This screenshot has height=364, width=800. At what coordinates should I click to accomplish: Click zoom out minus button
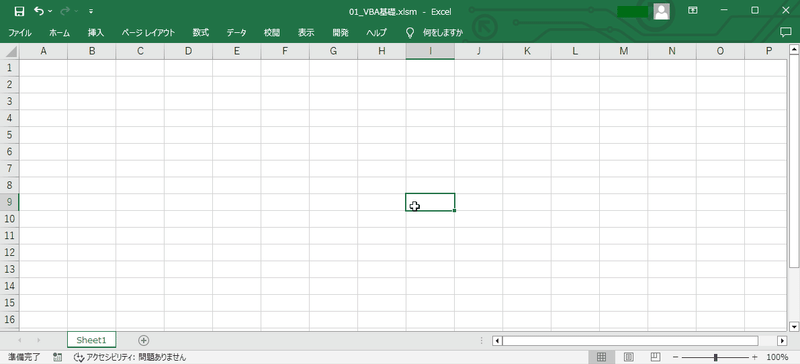(x=676, y=357)
